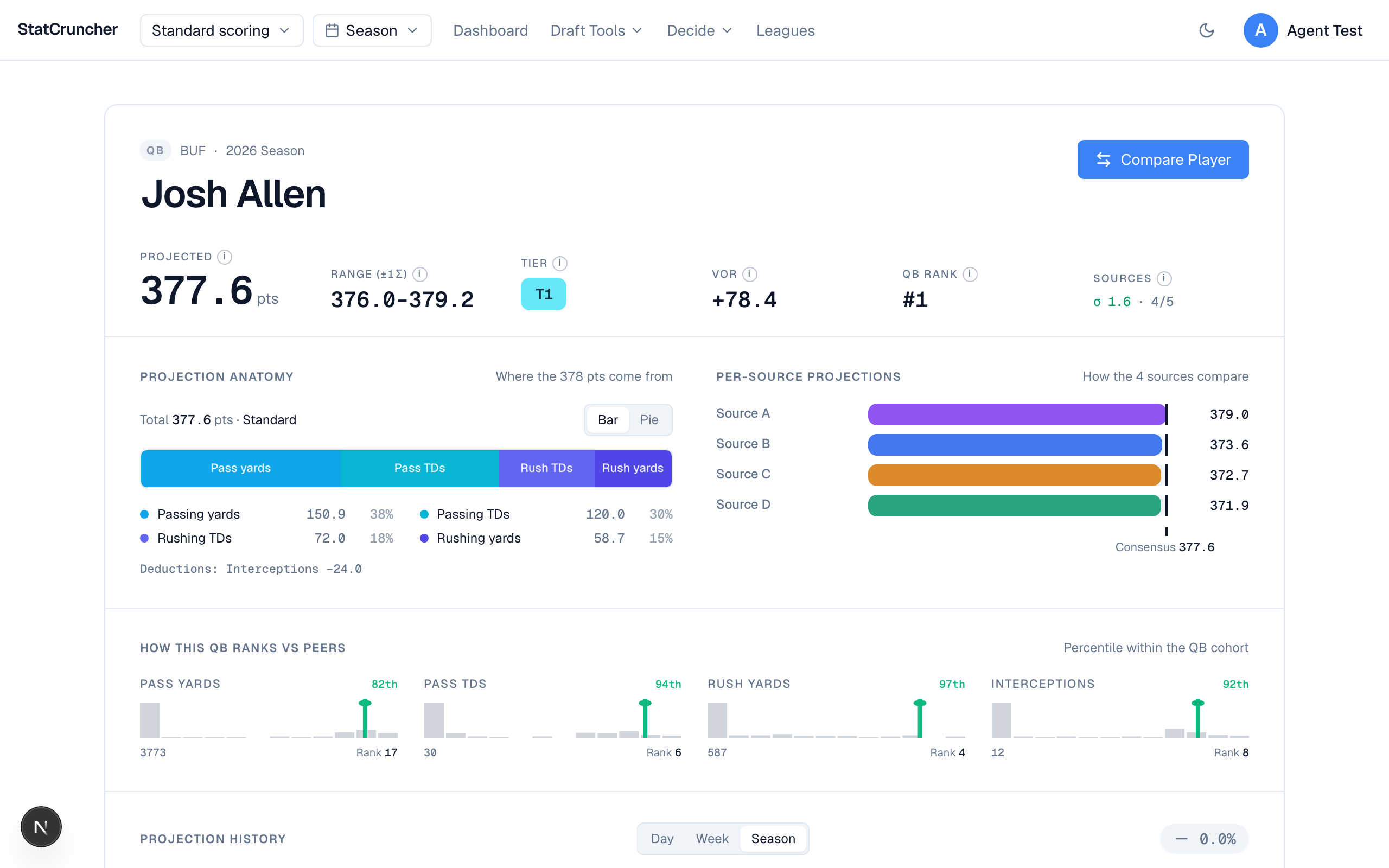Click the Deductions: Interceptions -24.0 text
The height and width of the screenshot is (868, 1389).
[x=251, y=569]
